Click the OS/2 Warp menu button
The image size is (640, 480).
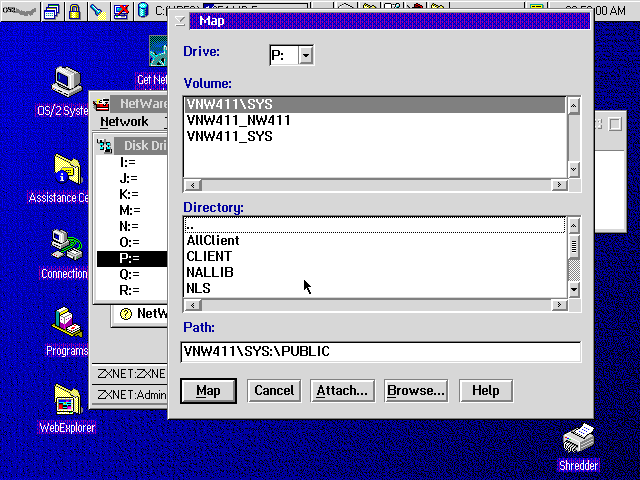click(x=20, y=11)
